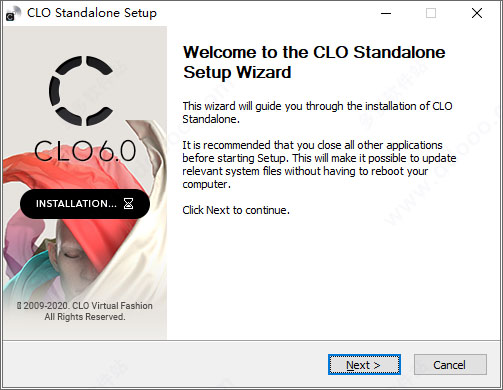Click the disabled maximize window box

pos(431,13)
